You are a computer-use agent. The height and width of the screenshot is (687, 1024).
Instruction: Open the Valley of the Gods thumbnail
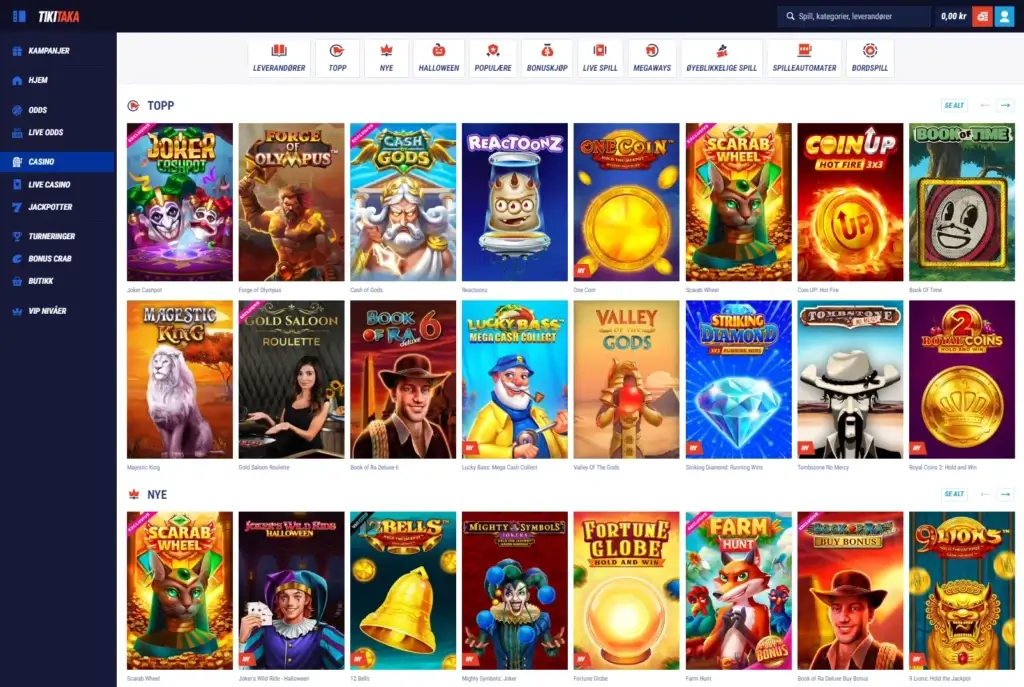click(x=626, y=379)
